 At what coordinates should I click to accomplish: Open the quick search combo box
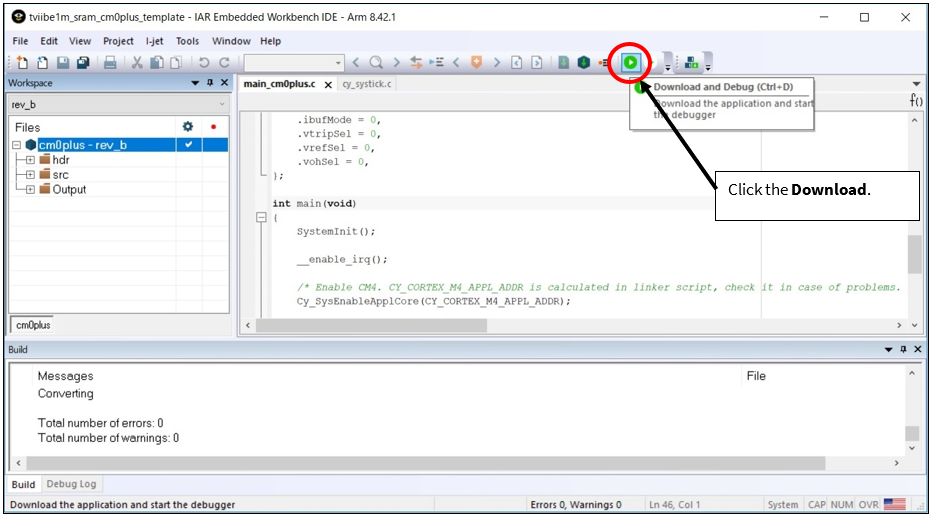click(x=294, y=63)
